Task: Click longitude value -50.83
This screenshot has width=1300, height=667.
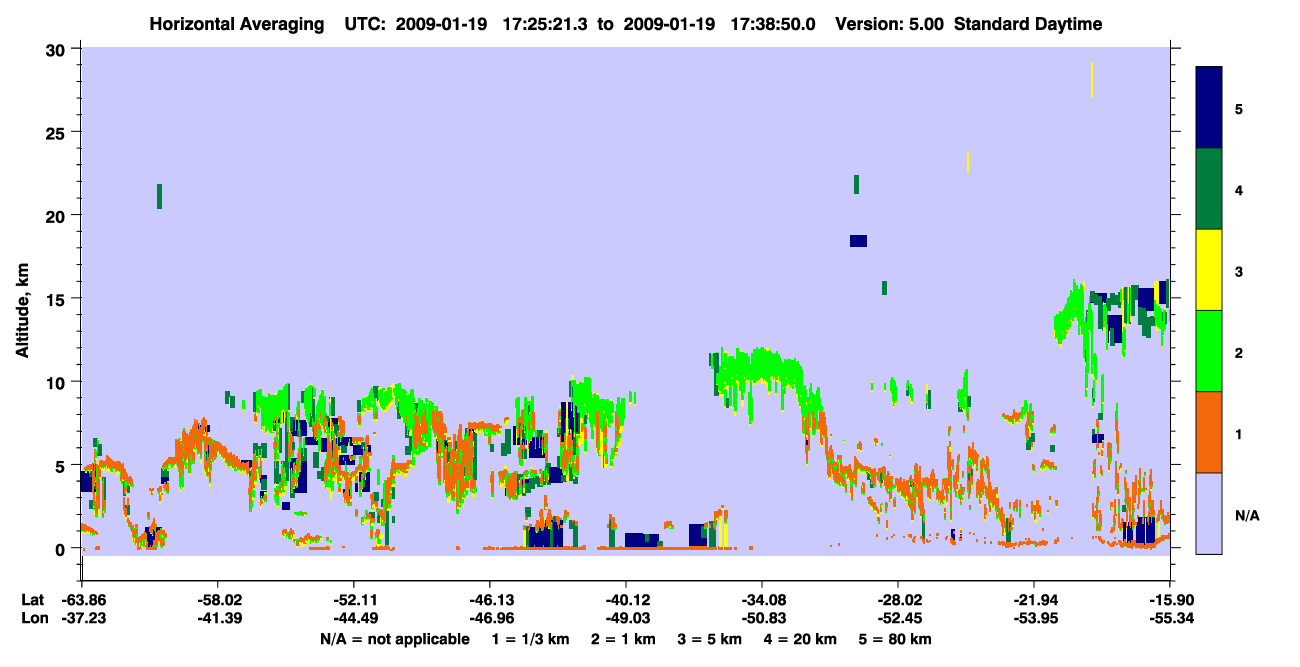Action: [x=762, y=618]
